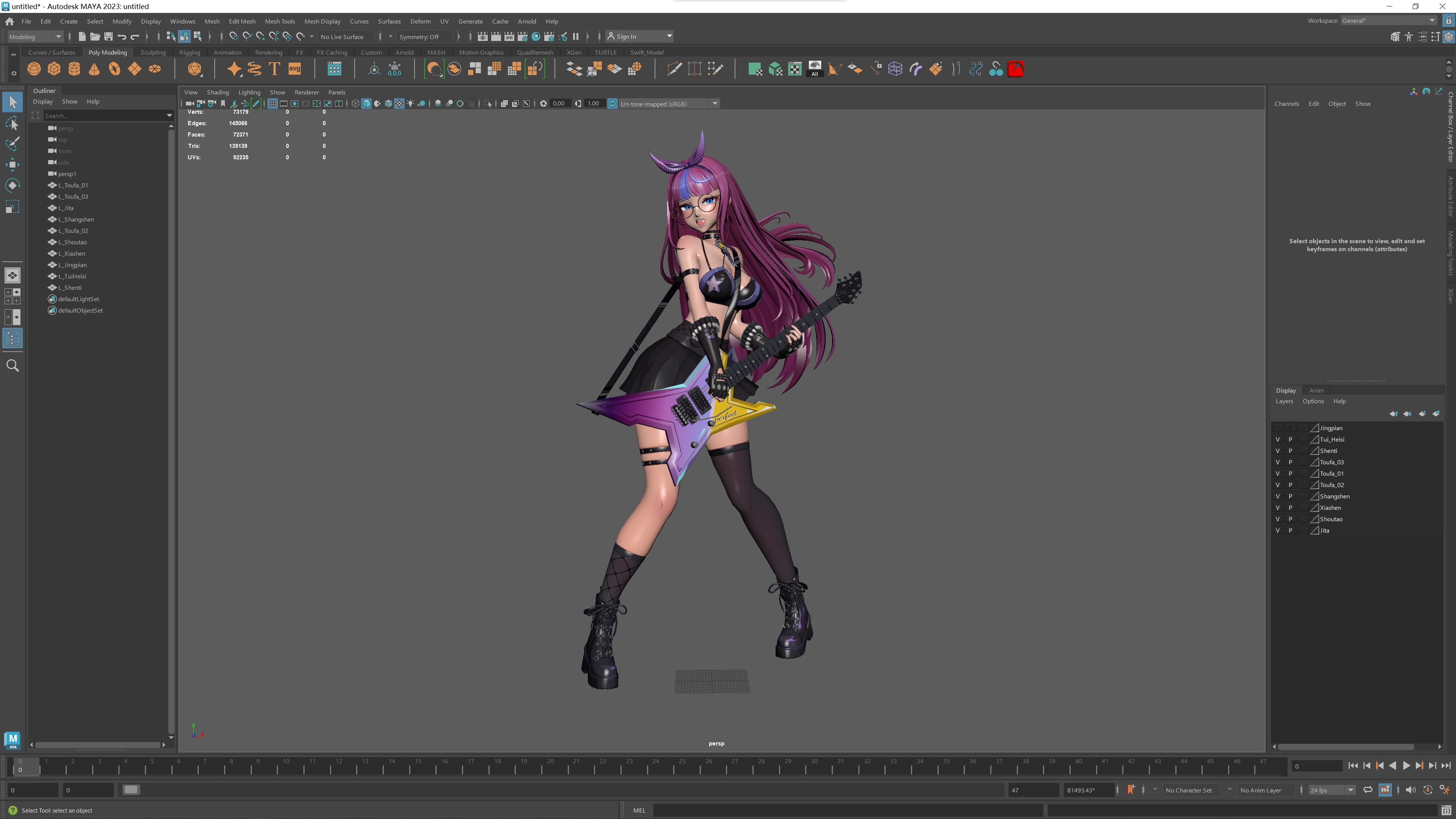Click the polygon Type text tool
This screenshot has width=1456, height=819.
(x=274, y=69)
